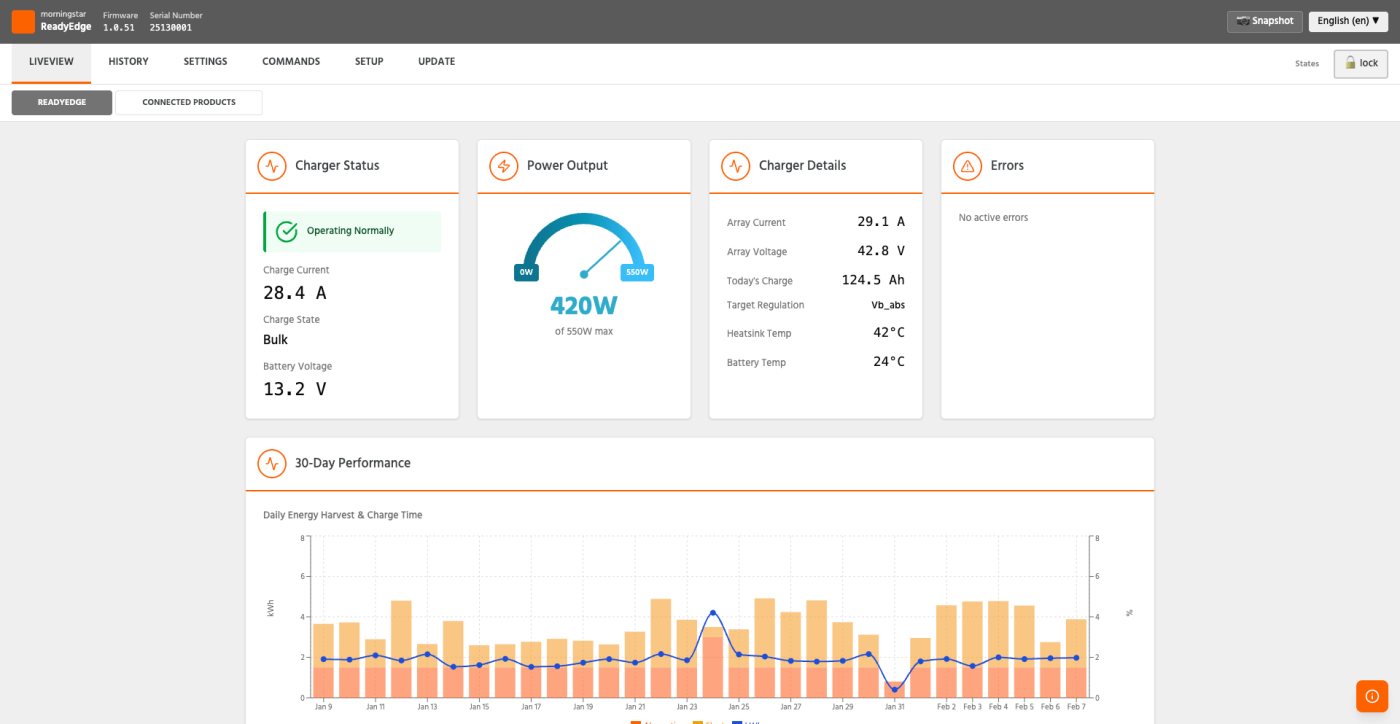Navigate to the SETUP tab
Viewport: 1400px width, 724px height.
pos(369,62)
